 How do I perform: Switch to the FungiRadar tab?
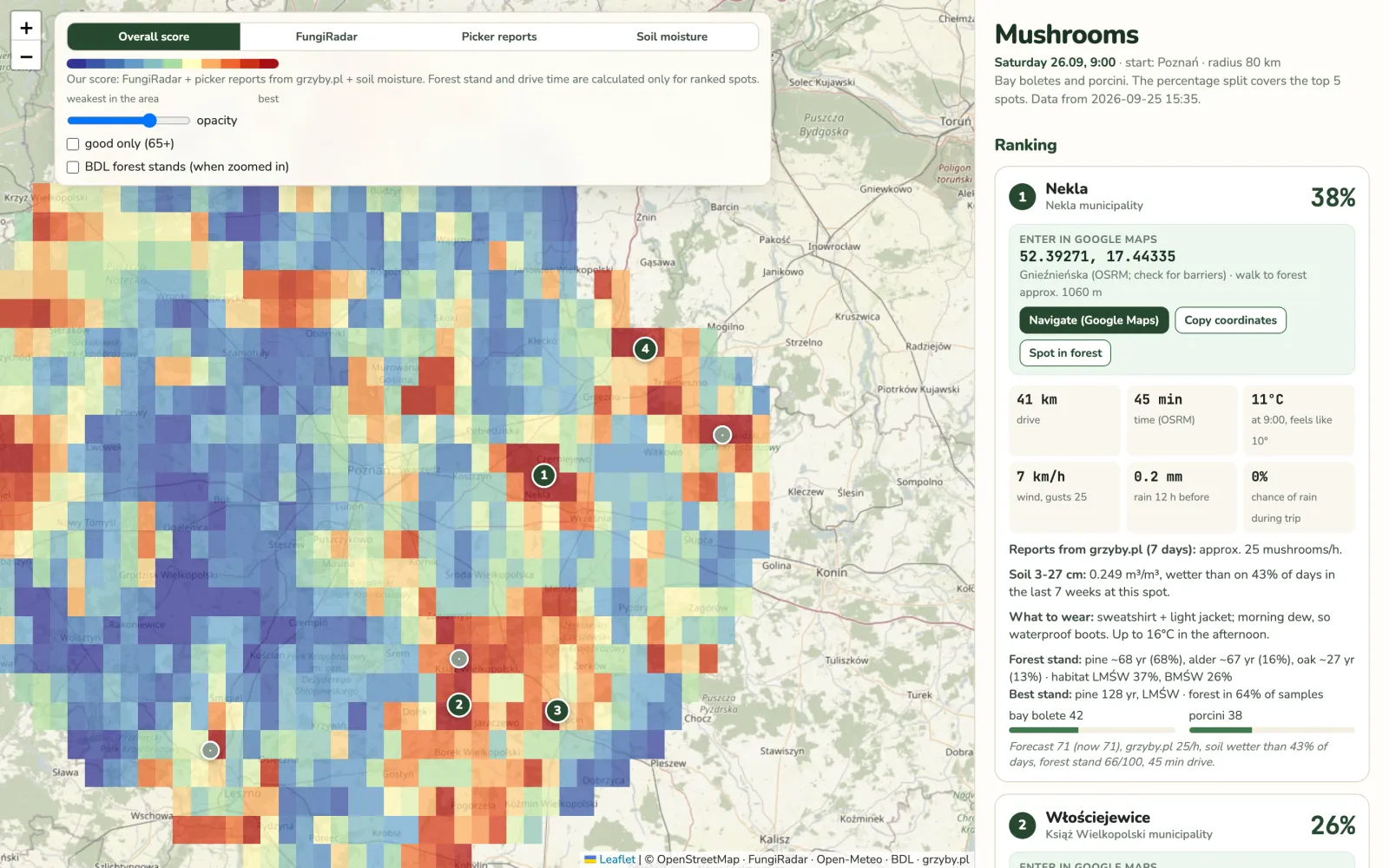pos(326,36)
